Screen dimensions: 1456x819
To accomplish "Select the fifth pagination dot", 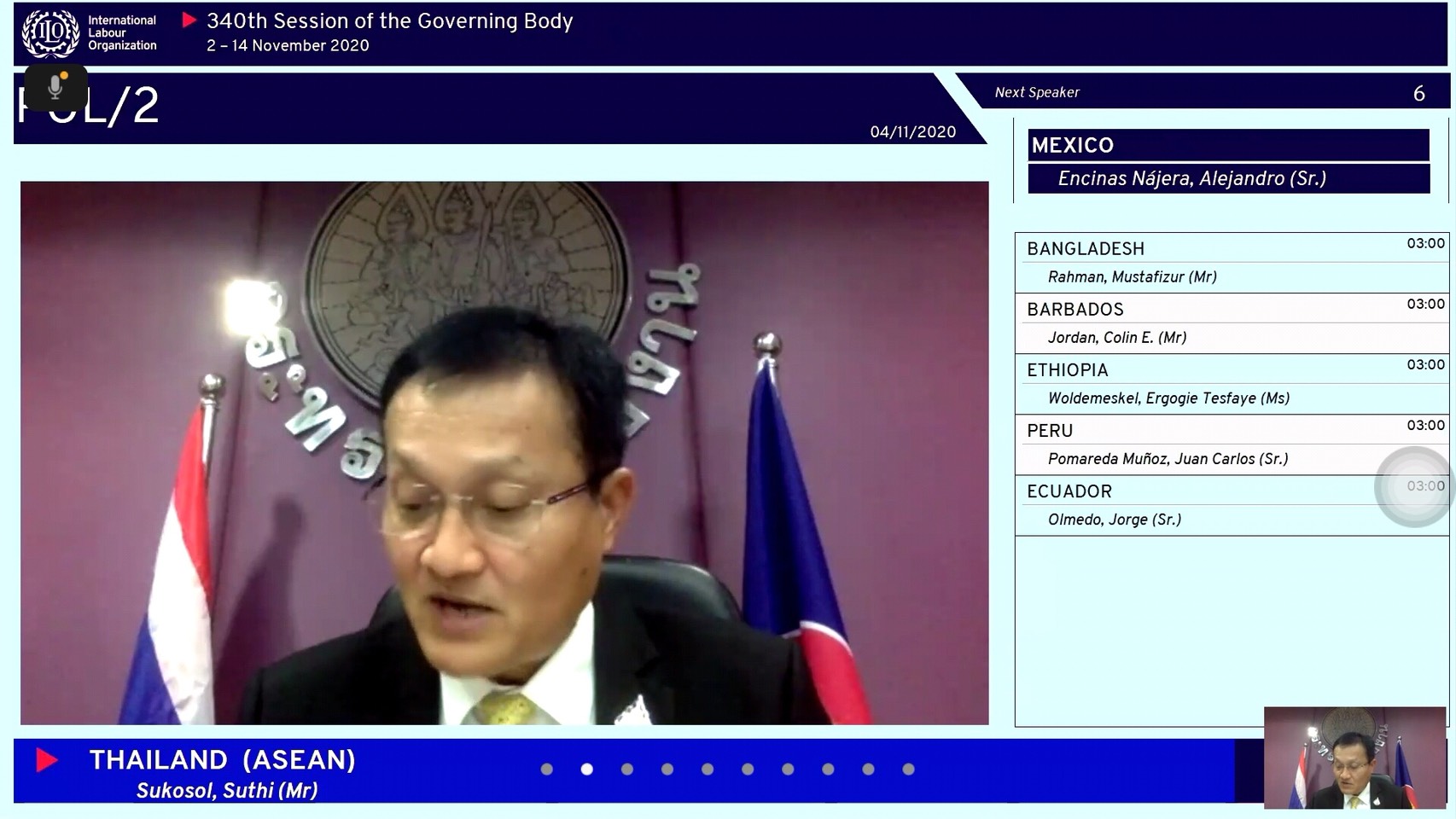I will point(708,770).
